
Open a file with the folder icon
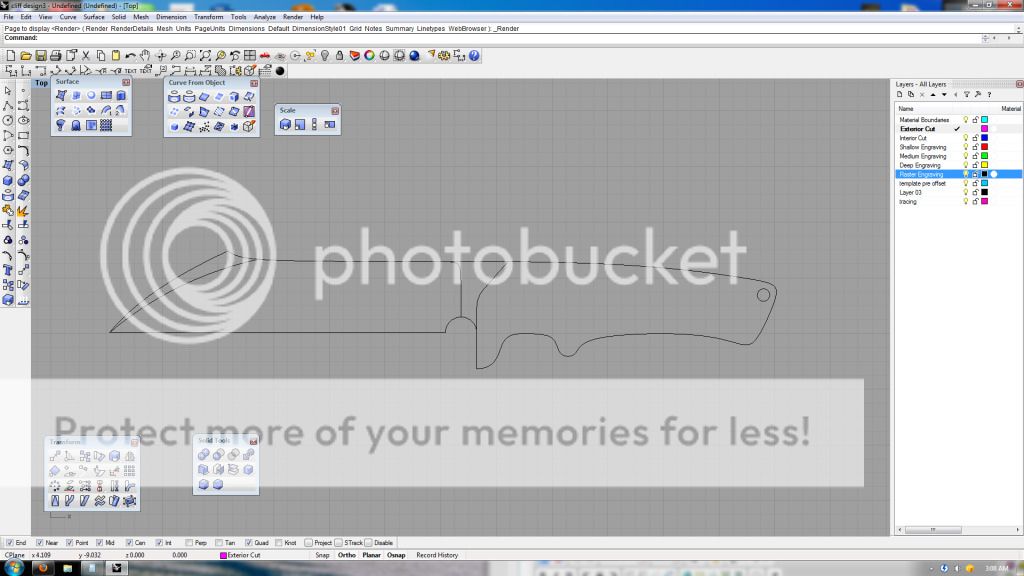point(24,56)
